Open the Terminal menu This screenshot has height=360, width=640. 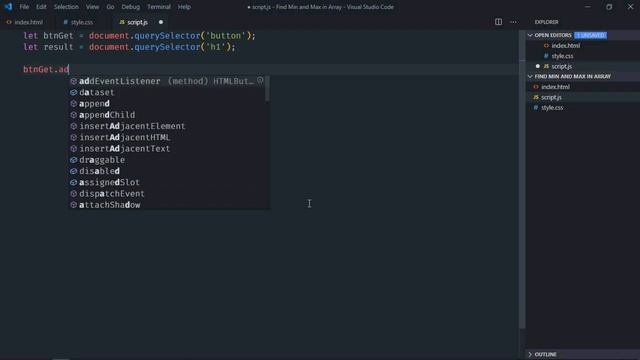point(159,7)
